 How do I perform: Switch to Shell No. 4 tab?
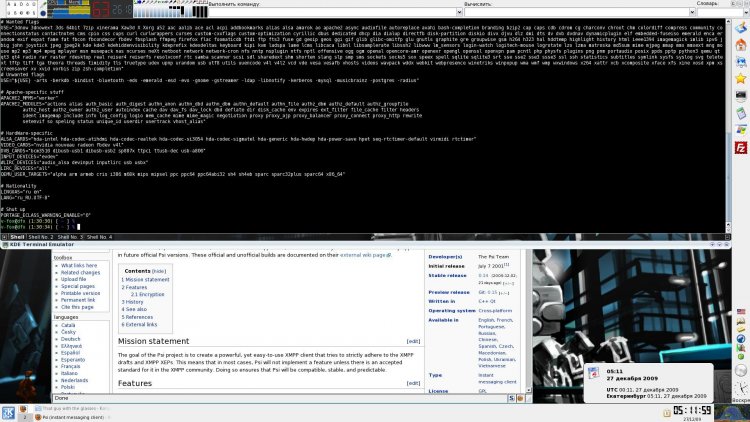tap(99, 237)
